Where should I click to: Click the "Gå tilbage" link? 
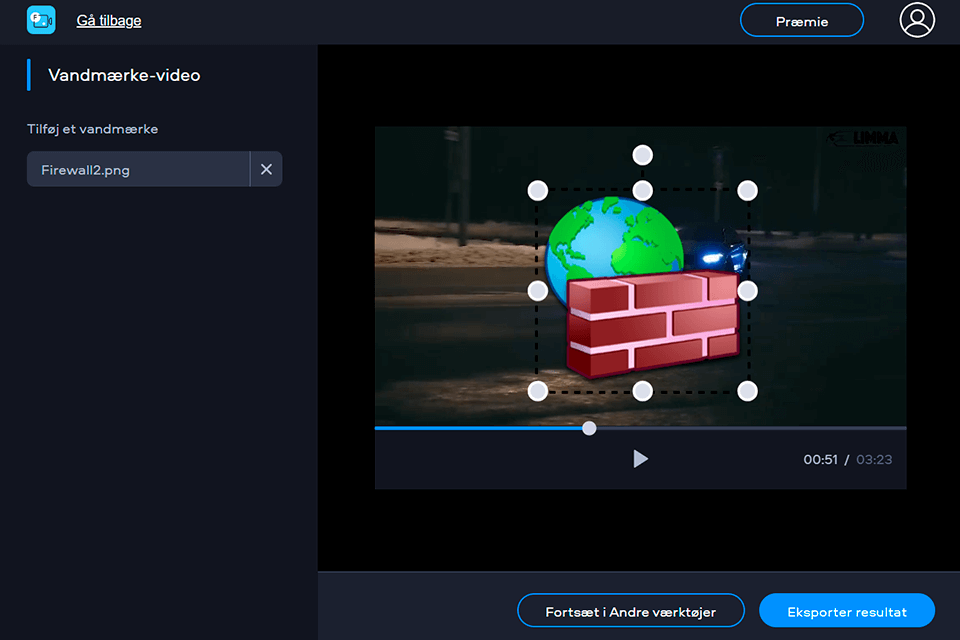coord(108,20)
